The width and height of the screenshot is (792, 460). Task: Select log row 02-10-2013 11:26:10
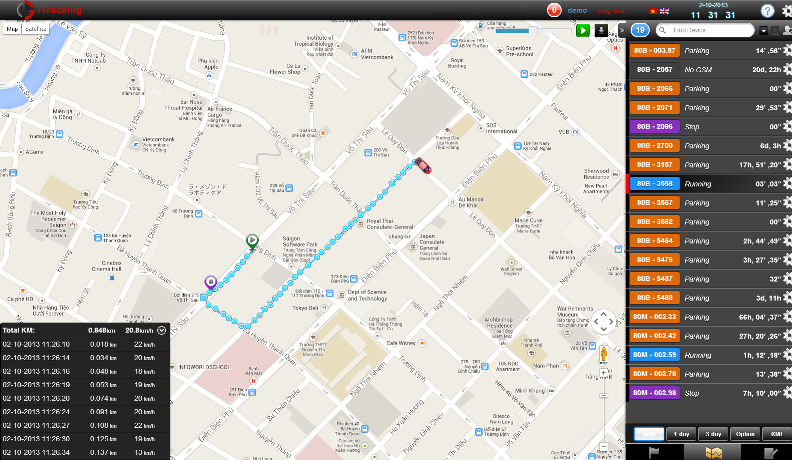[85, 344]
